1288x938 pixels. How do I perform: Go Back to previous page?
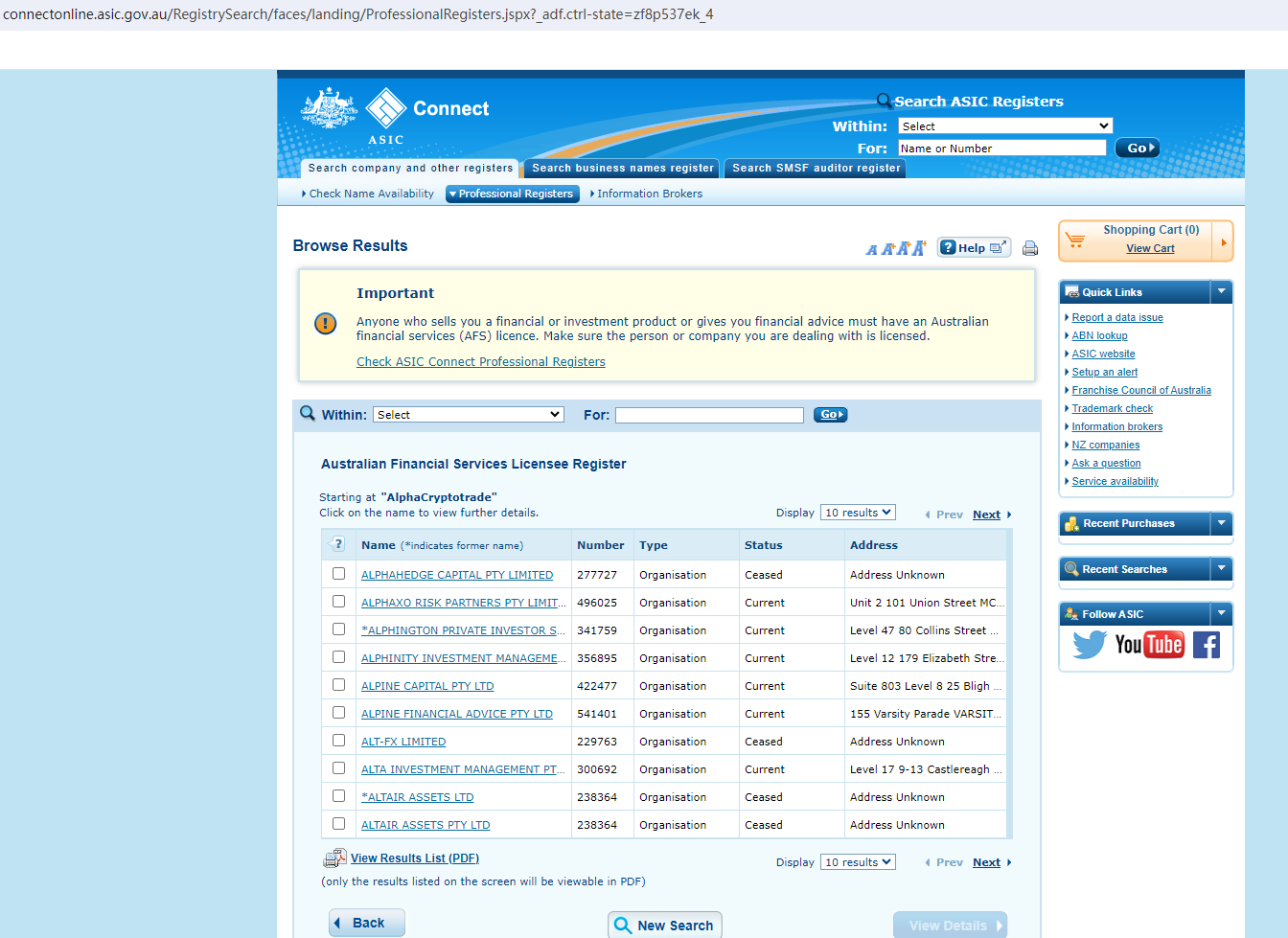(367, 923)
